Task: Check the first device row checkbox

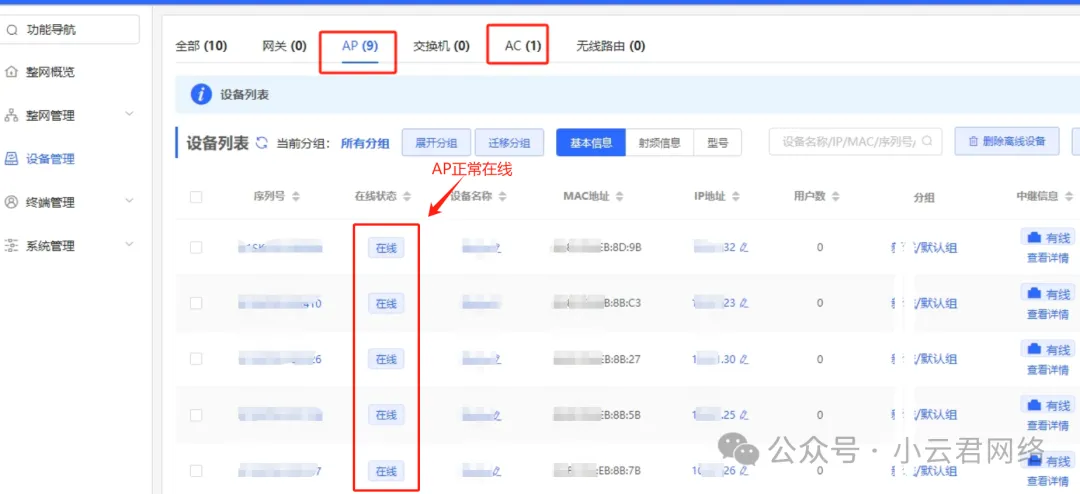Action: (x=196, y=247)
